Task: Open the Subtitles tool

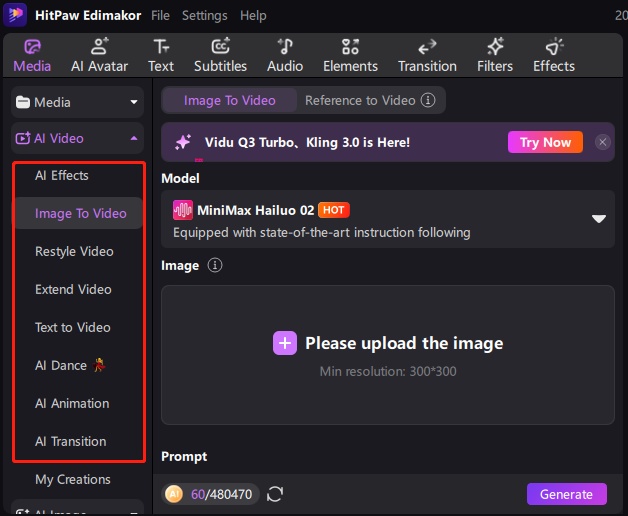Action: pos(220,56)
